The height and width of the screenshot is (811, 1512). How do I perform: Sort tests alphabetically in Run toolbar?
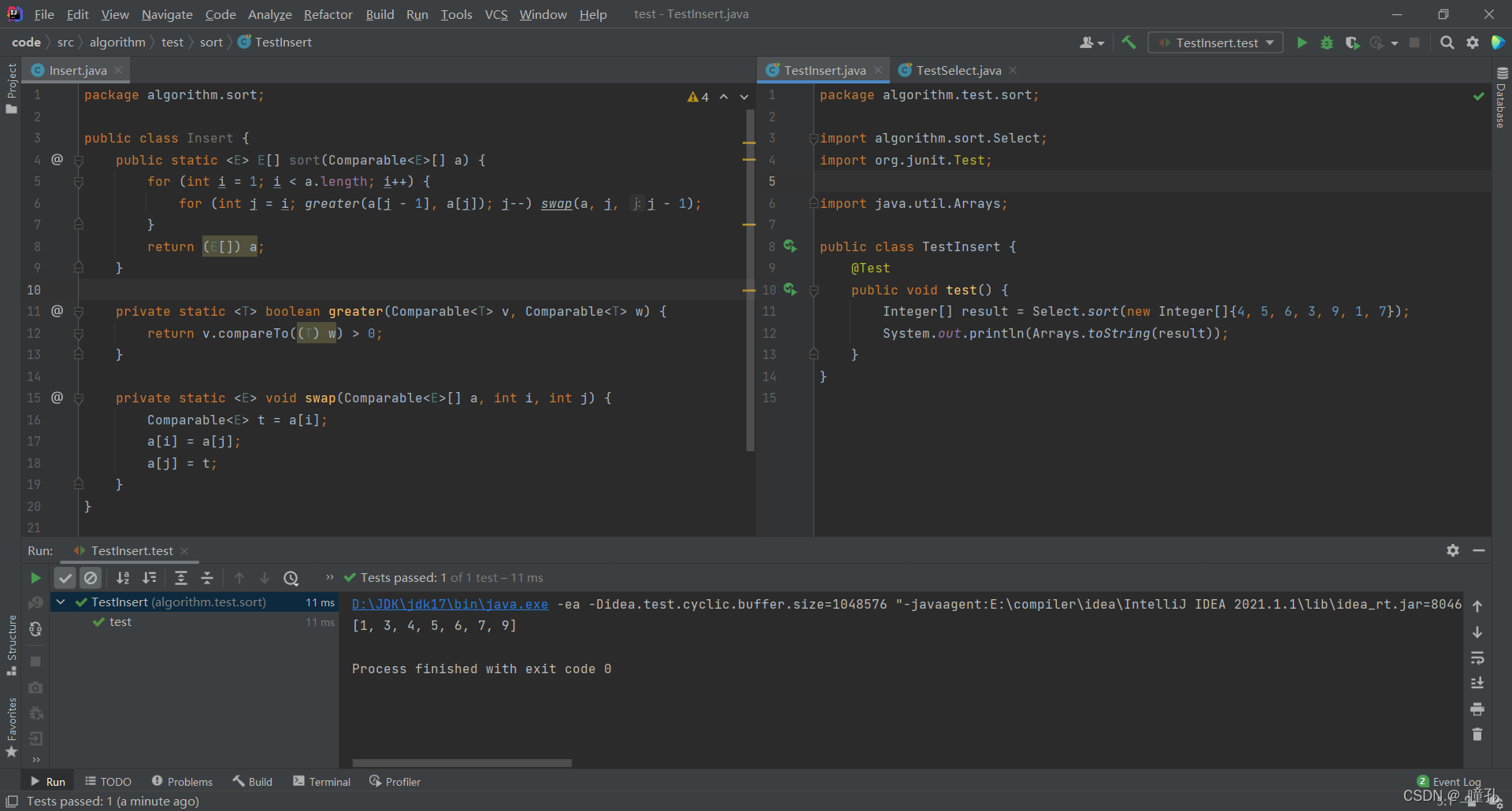(123, 578)
